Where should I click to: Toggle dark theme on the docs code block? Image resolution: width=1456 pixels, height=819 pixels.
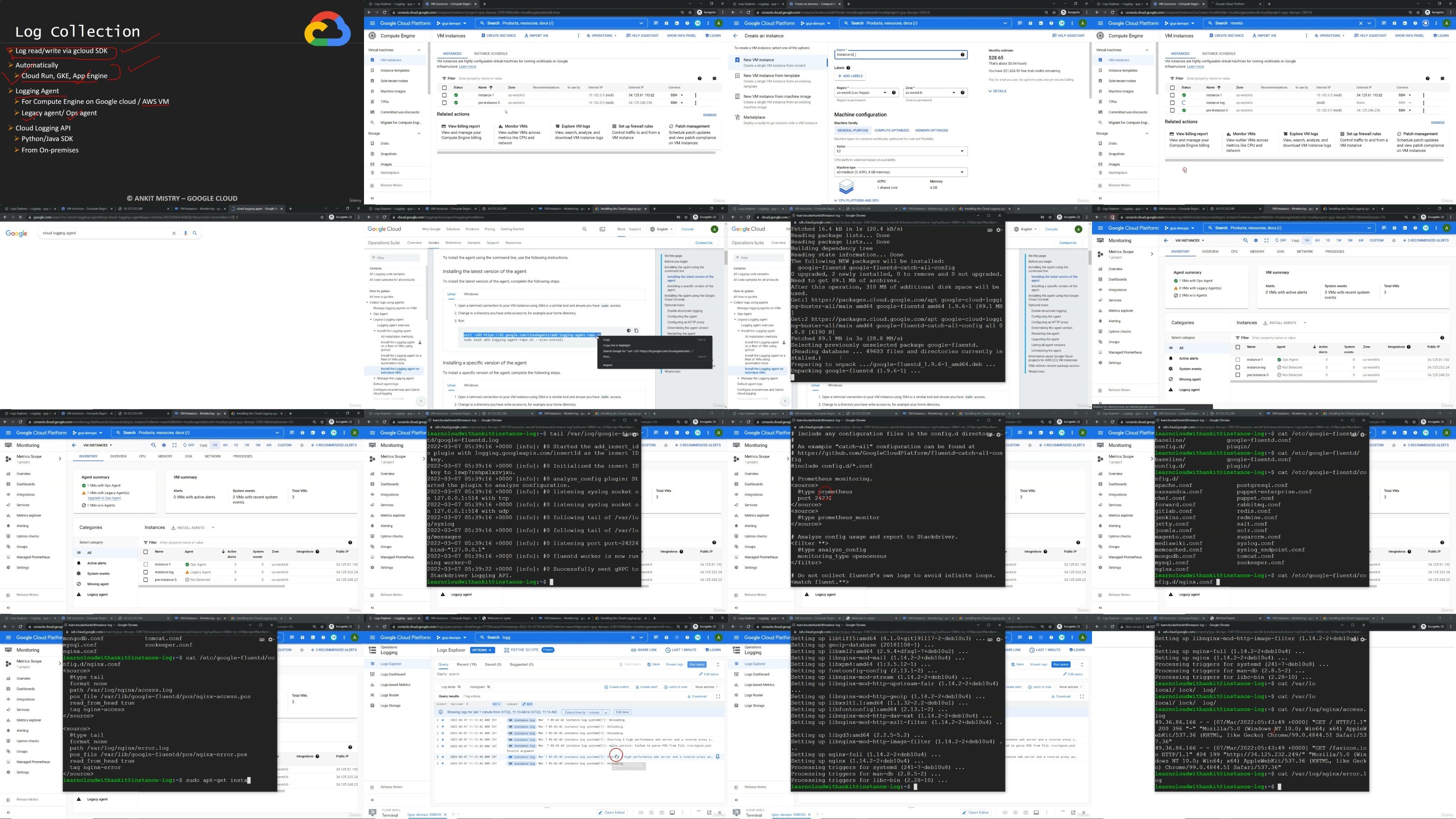pos(628,331)
